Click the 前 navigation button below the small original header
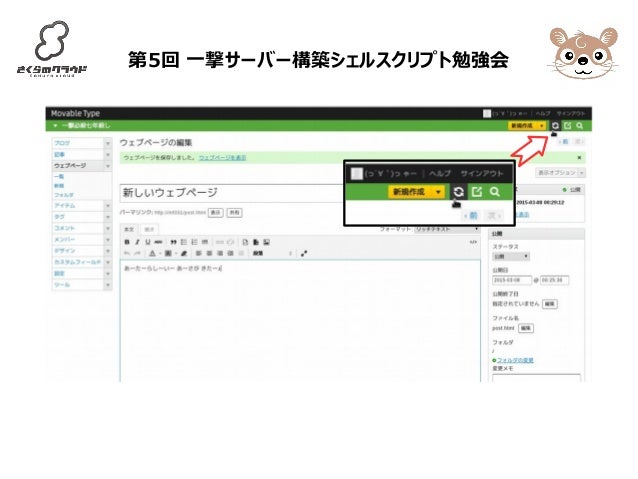 click(x=564, y=142)
